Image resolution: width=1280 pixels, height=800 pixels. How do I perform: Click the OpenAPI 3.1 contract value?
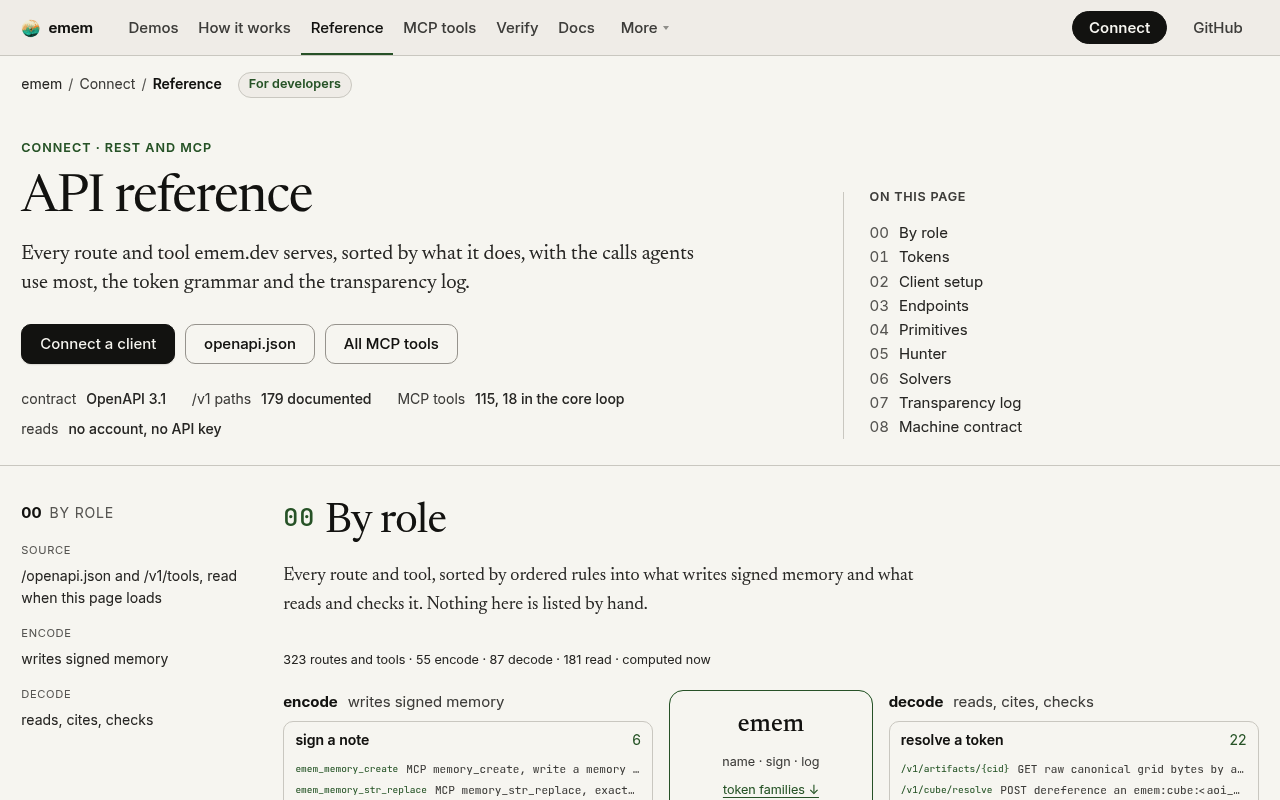[126, 399]
